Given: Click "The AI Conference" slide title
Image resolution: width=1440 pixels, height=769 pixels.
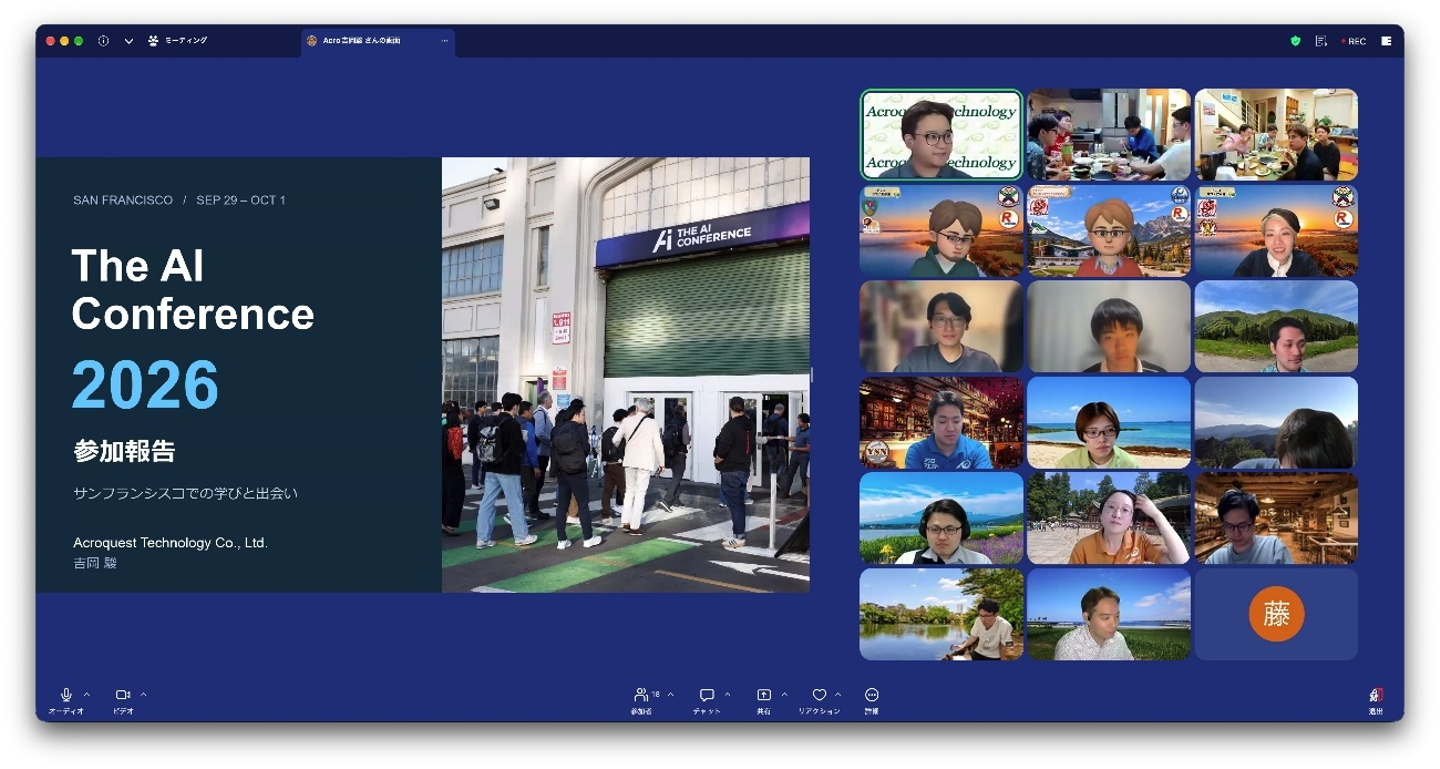Looking at the screenshot, I should pos(193,290).
